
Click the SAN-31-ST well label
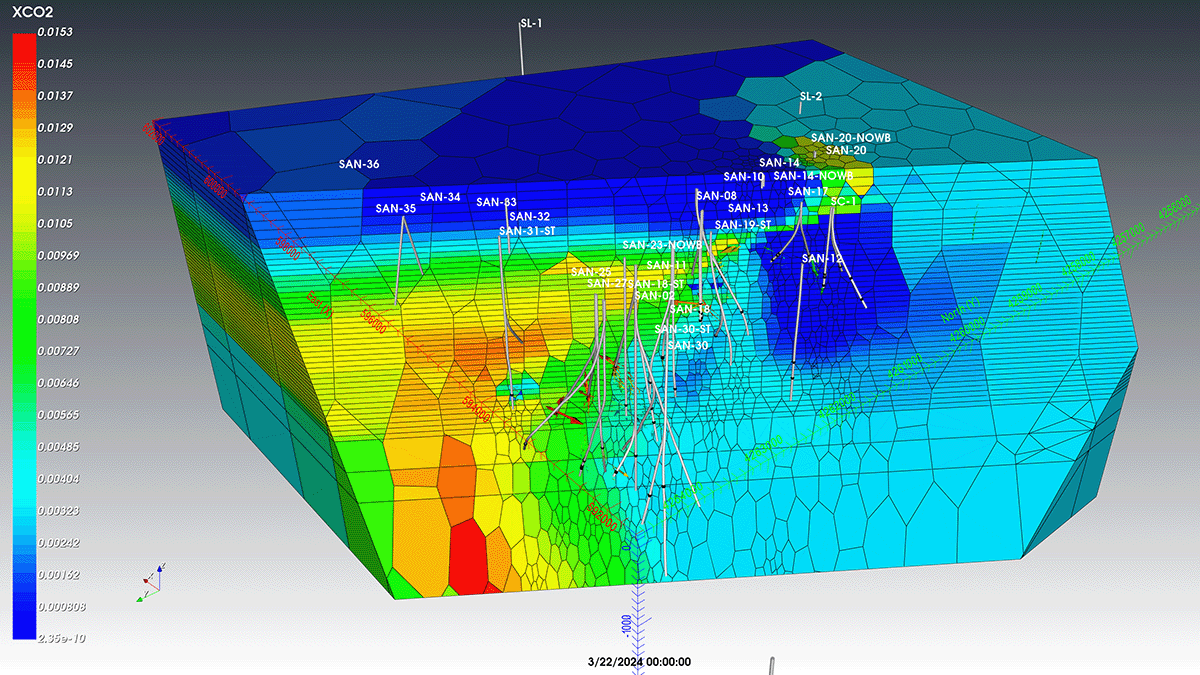click(x=527, y=231)
